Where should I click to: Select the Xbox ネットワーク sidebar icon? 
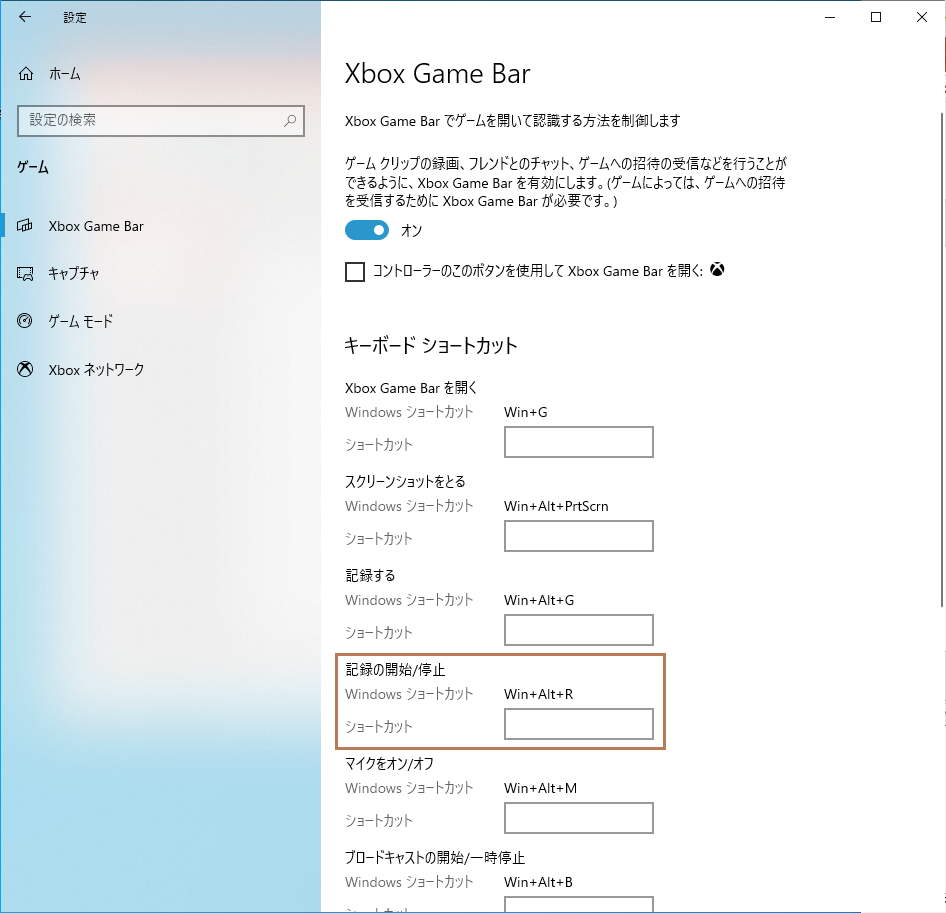[x=25, y=369]
